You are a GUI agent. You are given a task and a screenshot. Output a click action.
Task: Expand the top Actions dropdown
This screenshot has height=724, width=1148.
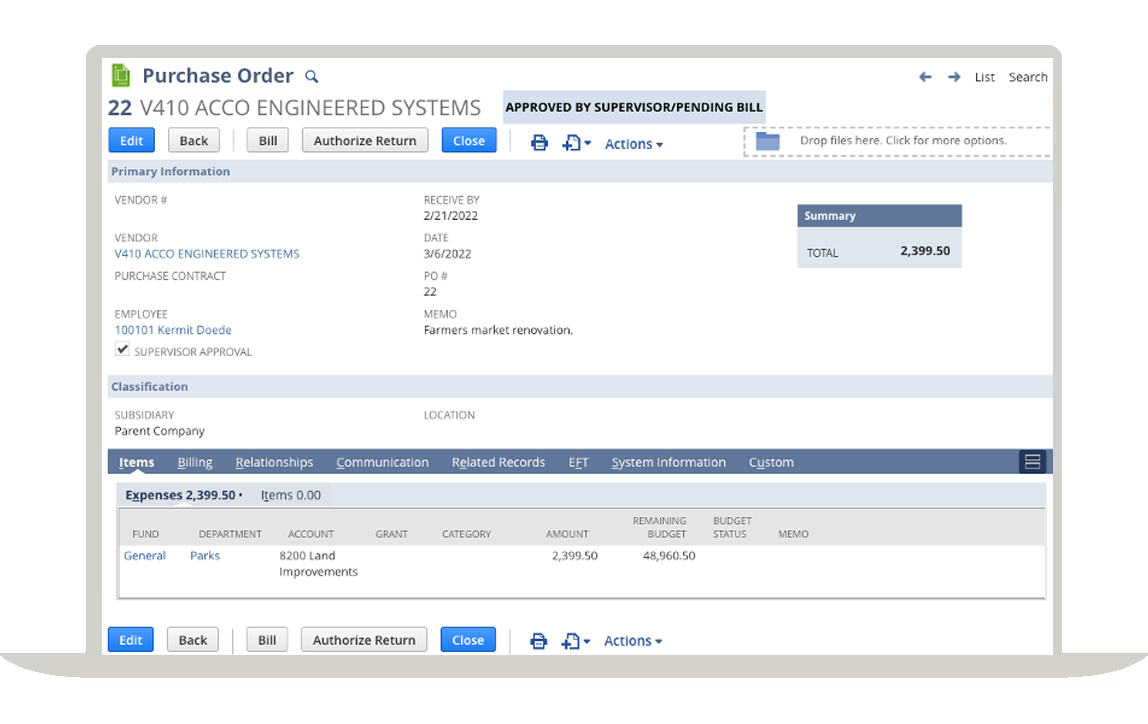click(x=633, y=144)
